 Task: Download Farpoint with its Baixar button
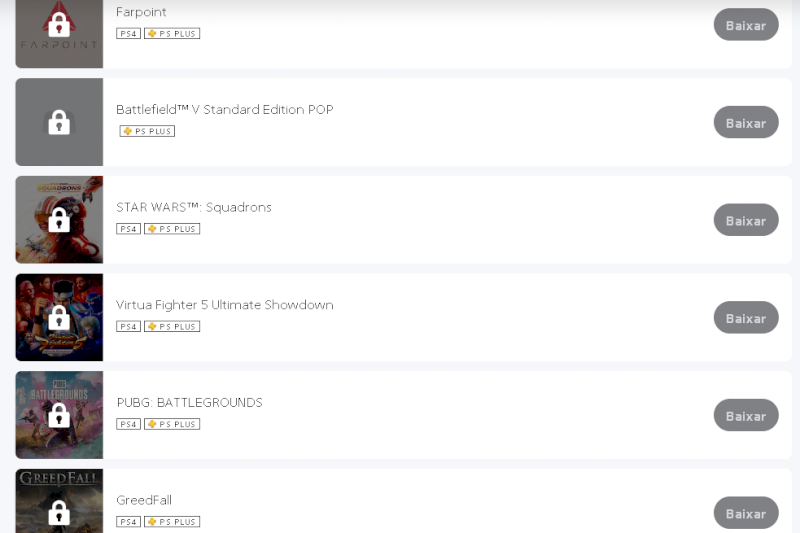click(746, 25)
